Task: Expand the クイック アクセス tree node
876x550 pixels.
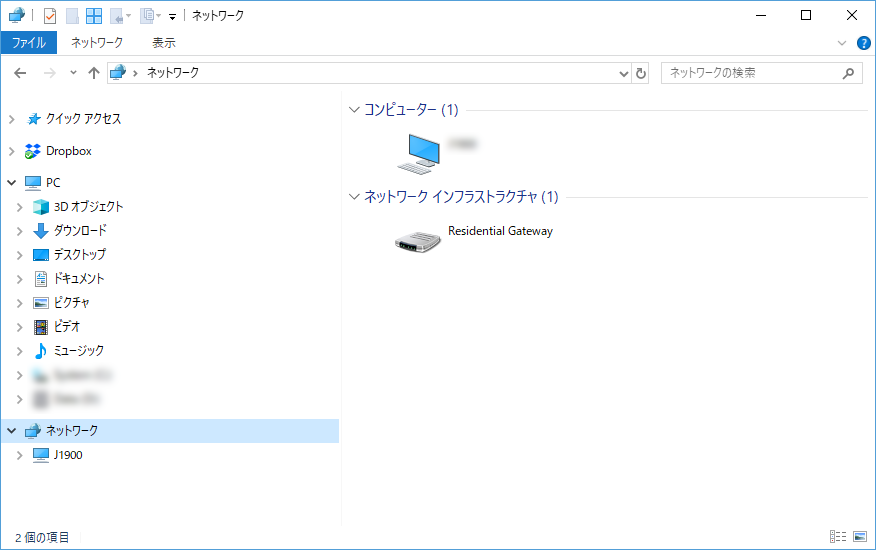Action: tap(11, 119)
